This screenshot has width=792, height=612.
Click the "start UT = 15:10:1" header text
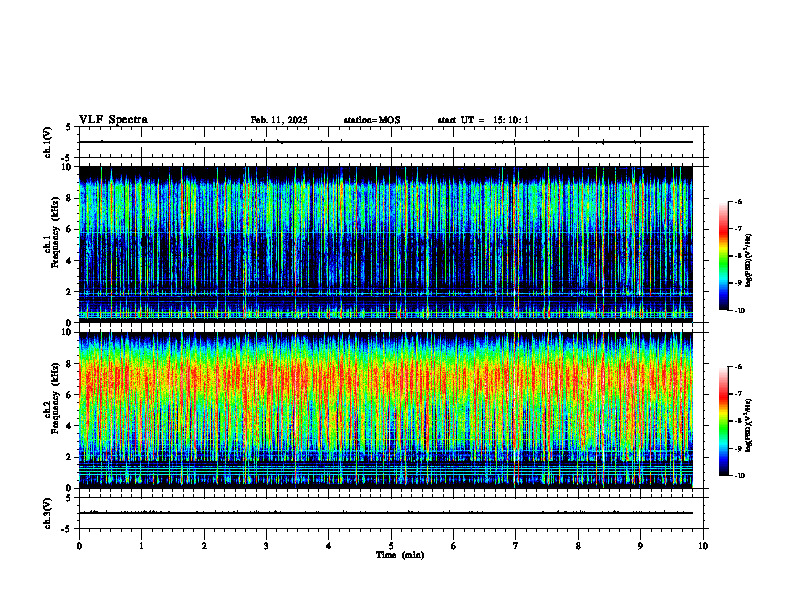[483, 120]
